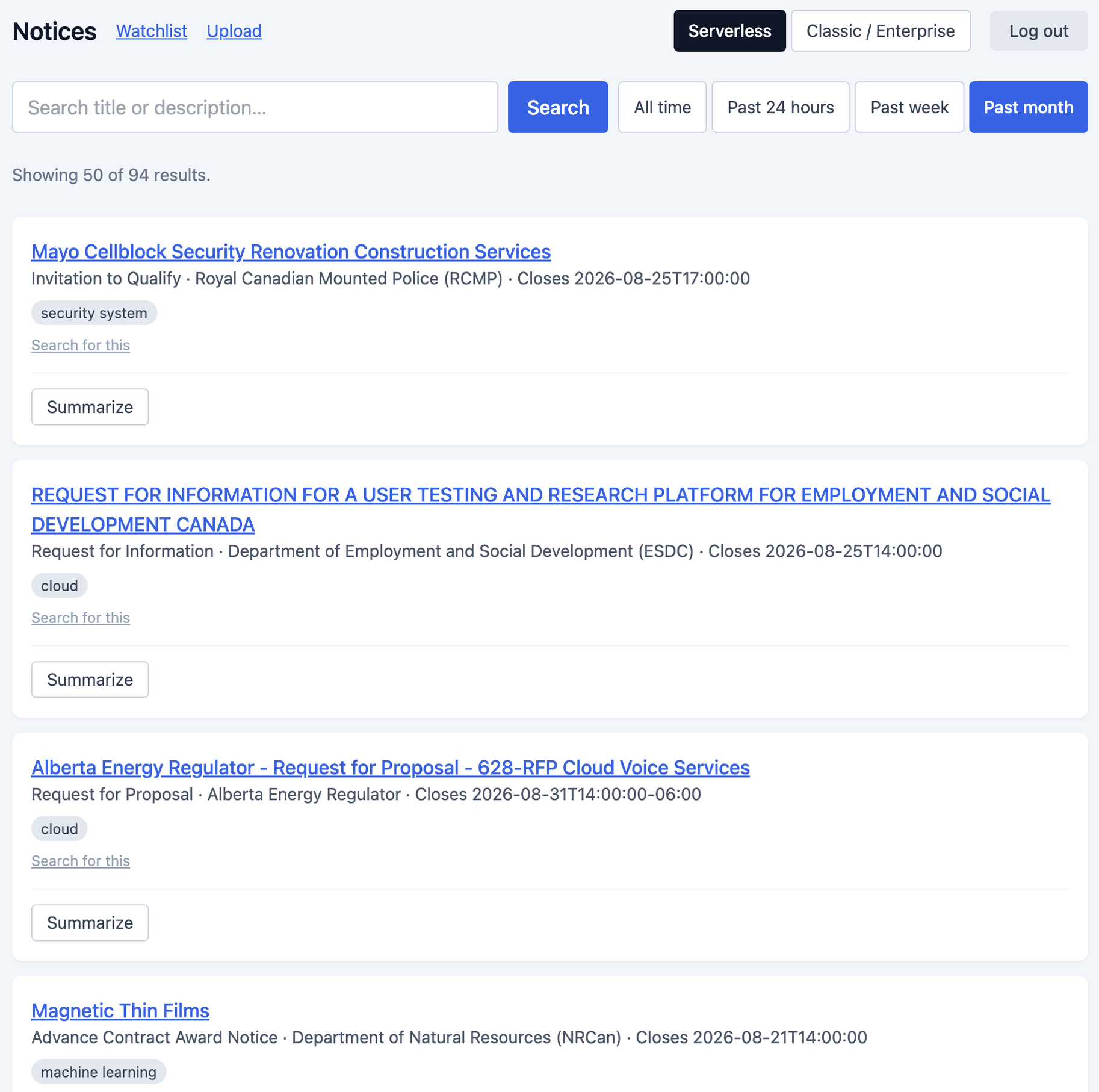Click the Notices page heading

(x=54, y=31)
